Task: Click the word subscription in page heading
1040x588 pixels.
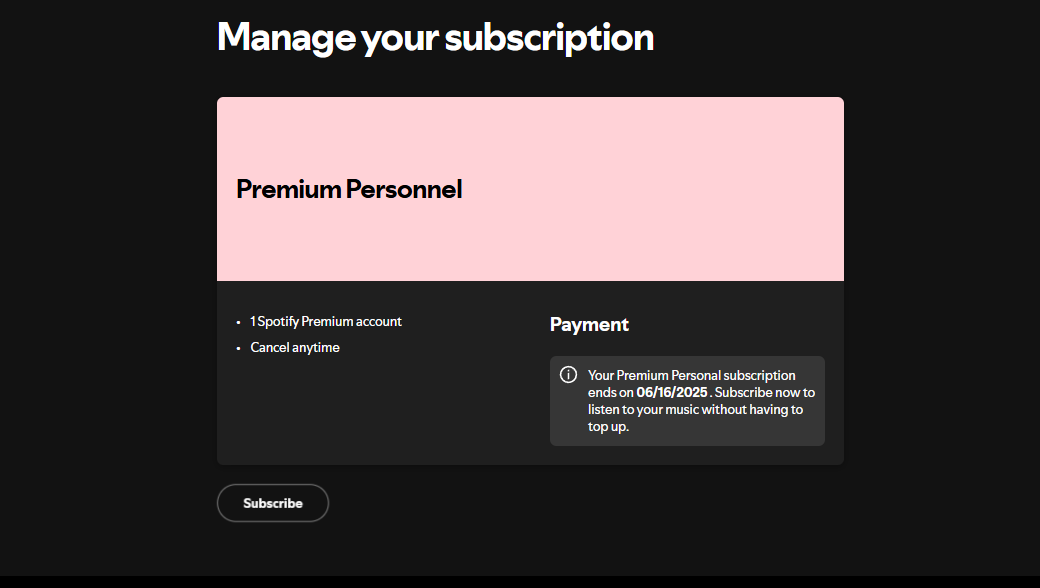Action: (x=549, y=38)
